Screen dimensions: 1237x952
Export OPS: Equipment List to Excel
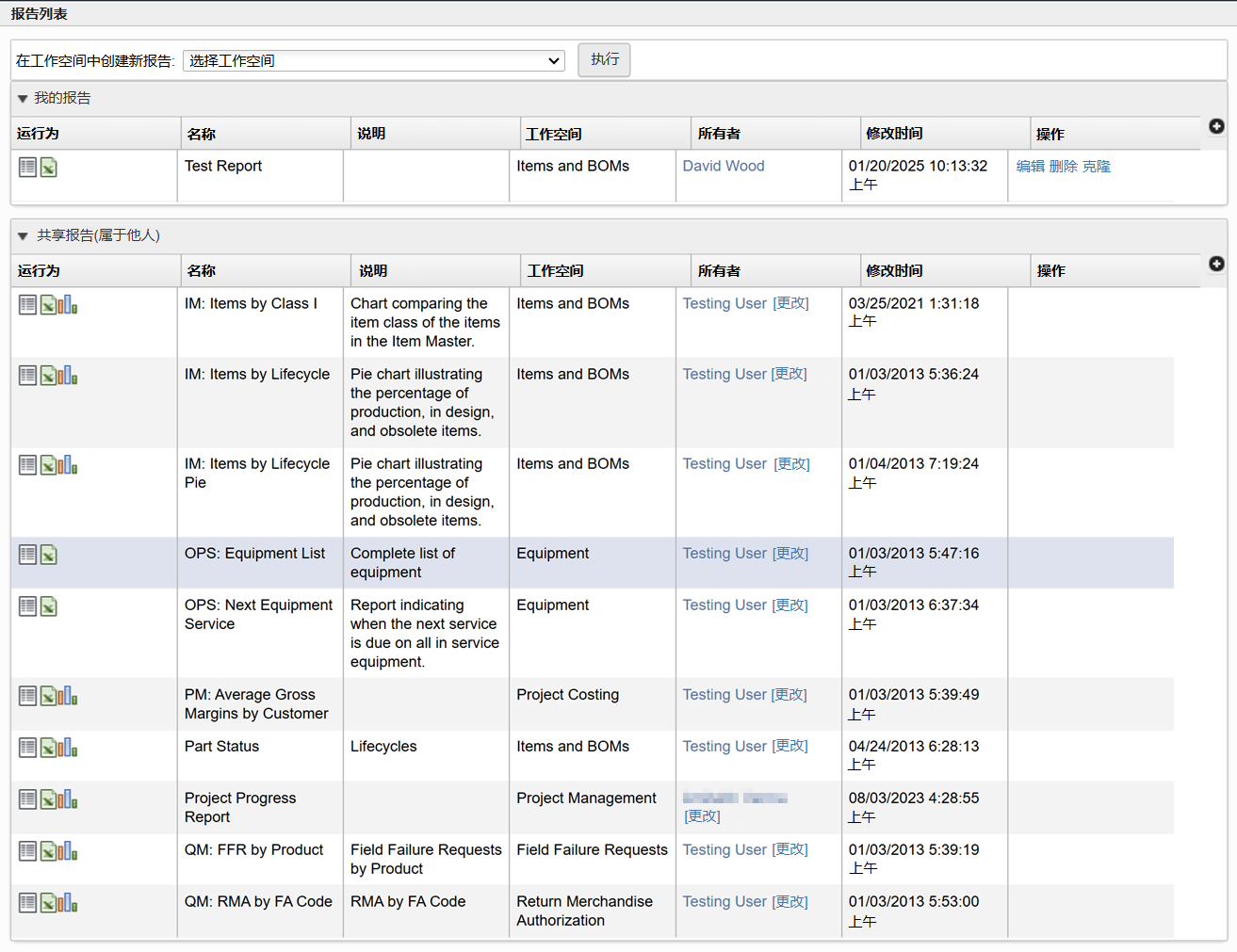pos(49,555)
